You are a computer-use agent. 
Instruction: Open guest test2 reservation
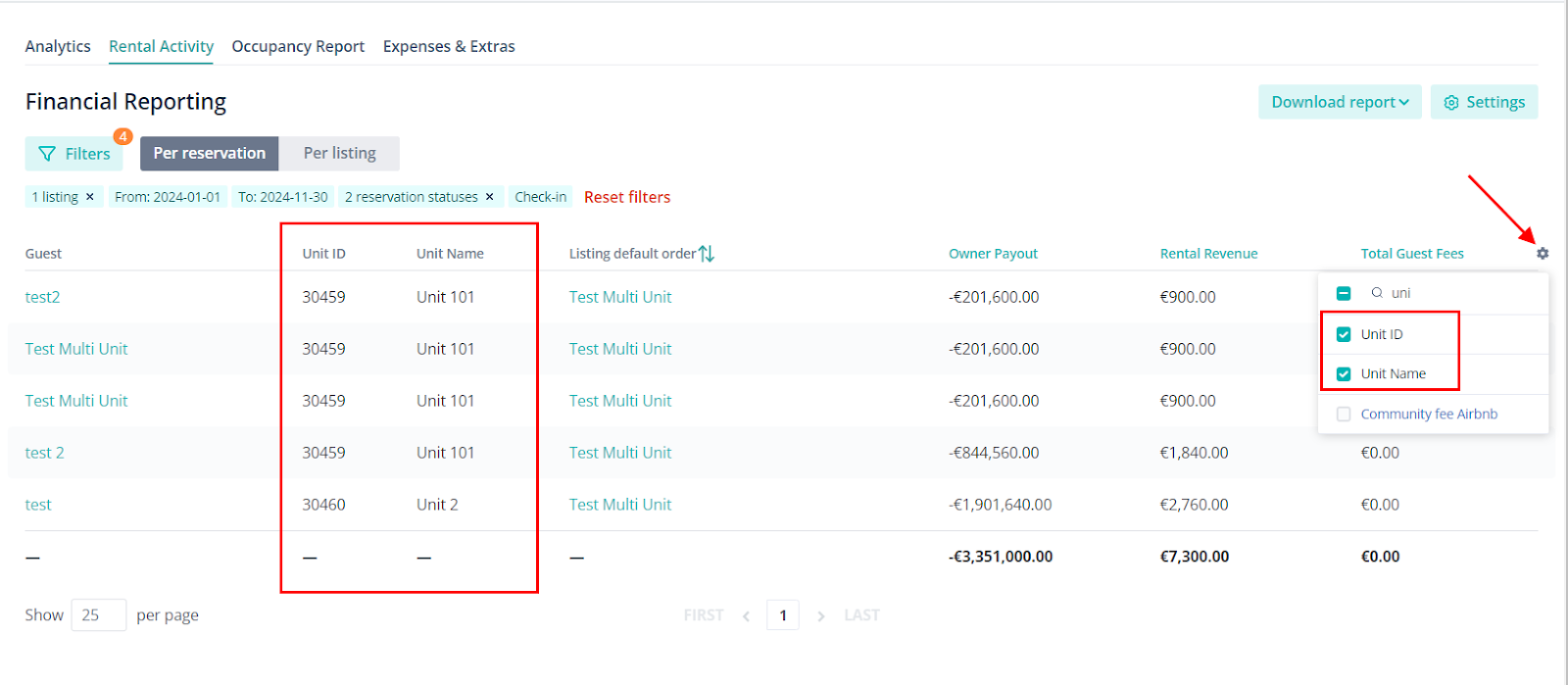click(x=42, y=297)
